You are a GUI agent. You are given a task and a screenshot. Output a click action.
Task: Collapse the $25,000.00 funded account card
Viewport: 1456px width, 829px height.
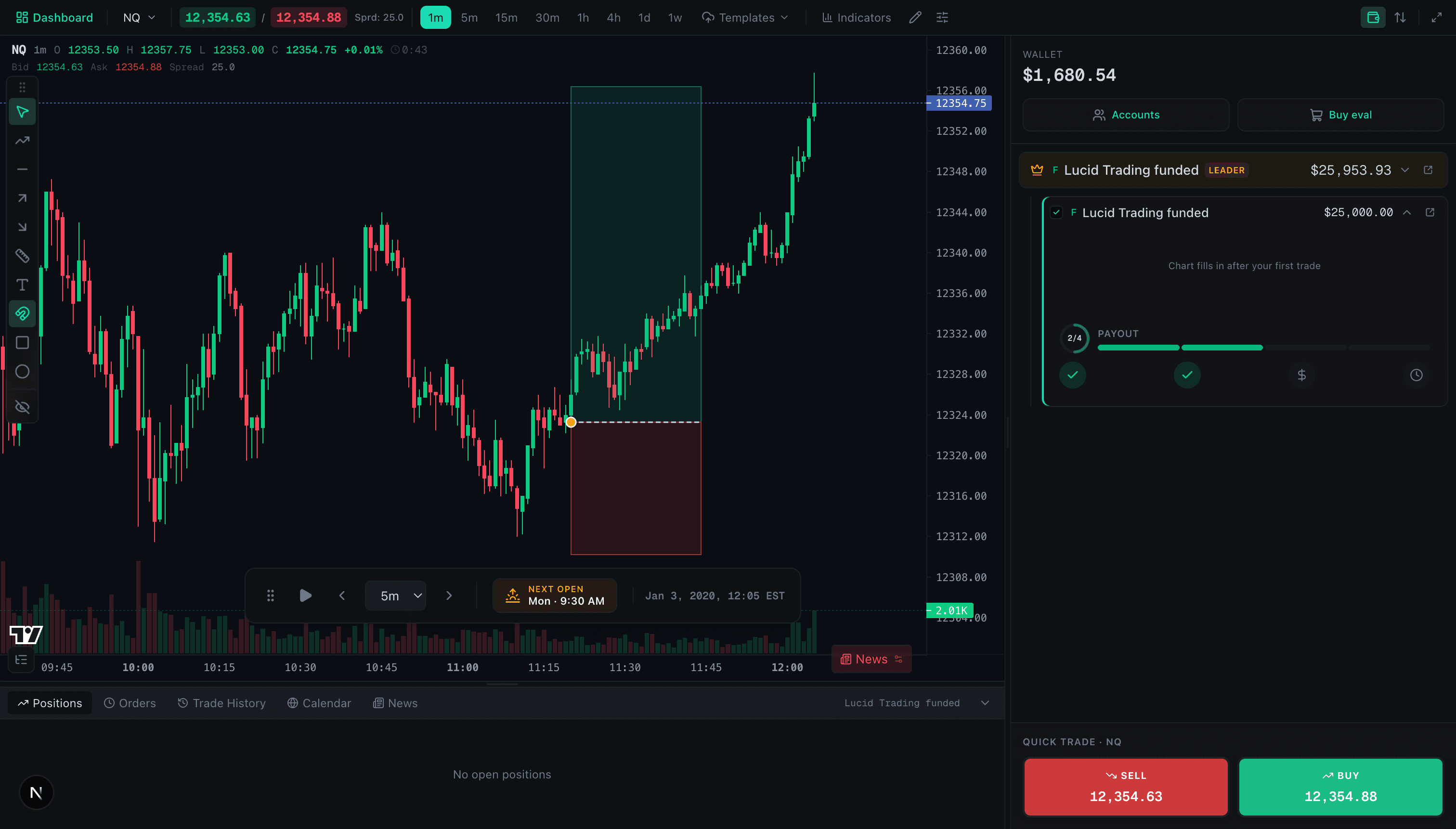1407,212
